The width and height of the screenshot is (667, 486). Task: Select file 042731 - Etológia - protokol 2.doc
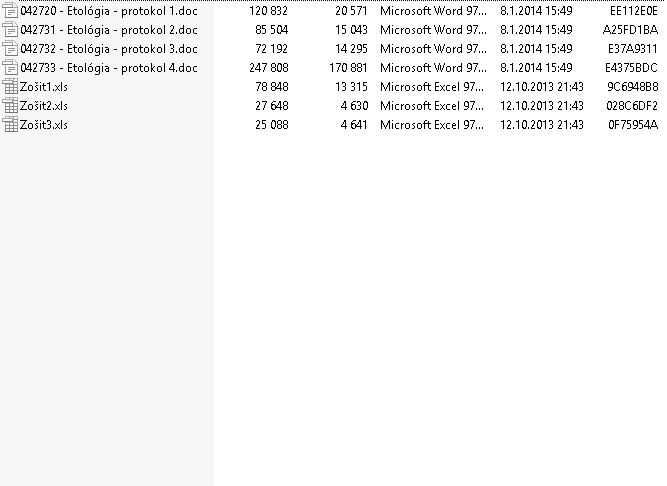point(109,30)
